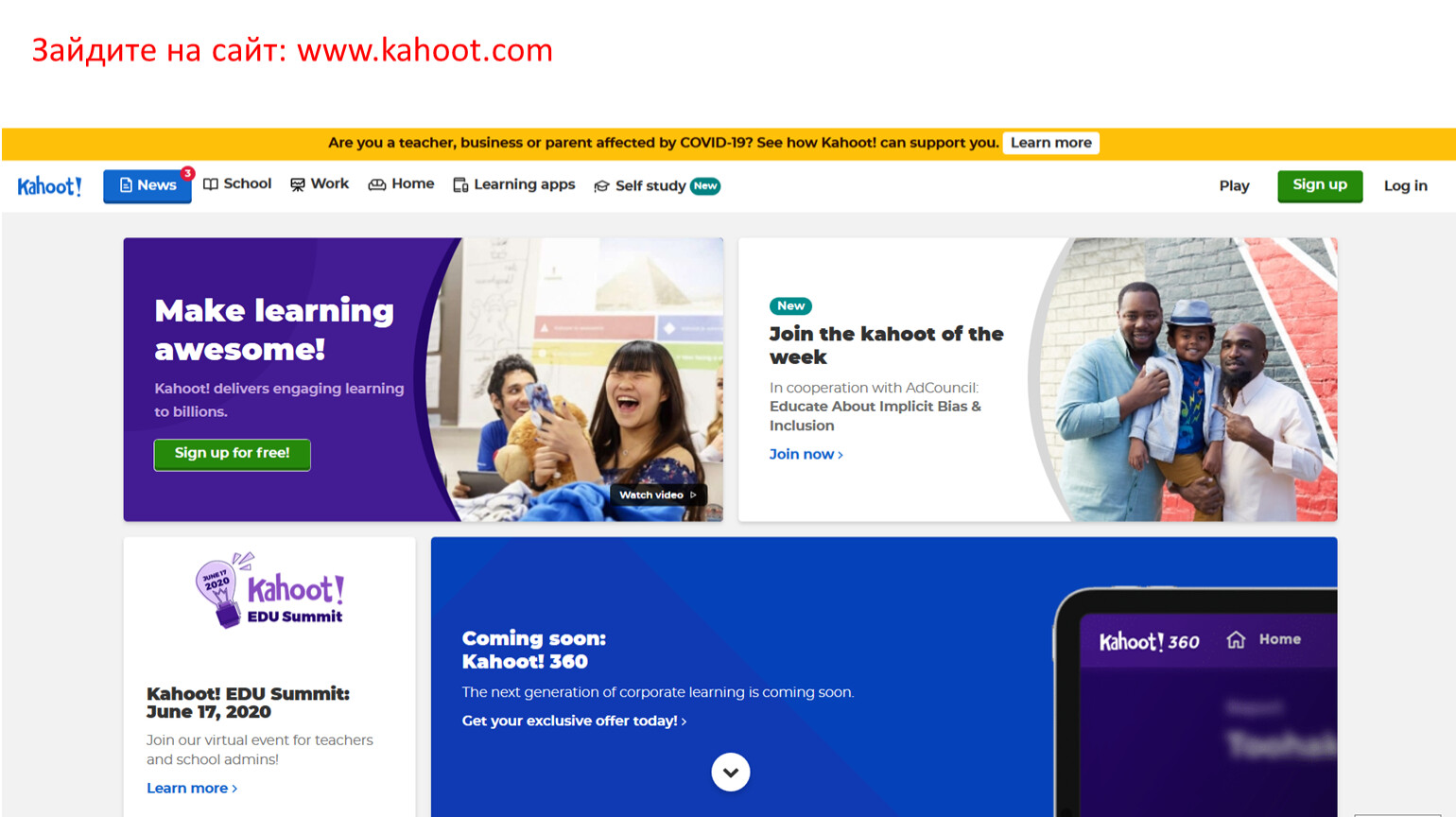The height and width of the screenshot is (817, 1456).
Task: Click Learn more in the COVID-19 banner
Action: coord(1050,143)
